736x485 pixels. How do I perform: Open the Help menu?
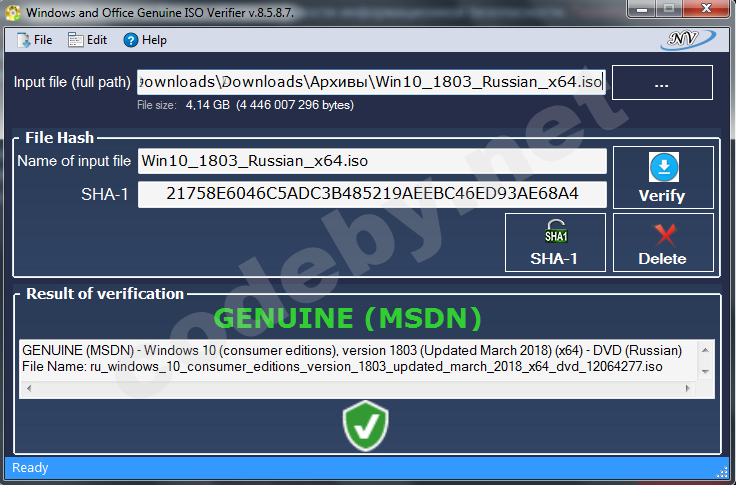click(x=145, y=40)
